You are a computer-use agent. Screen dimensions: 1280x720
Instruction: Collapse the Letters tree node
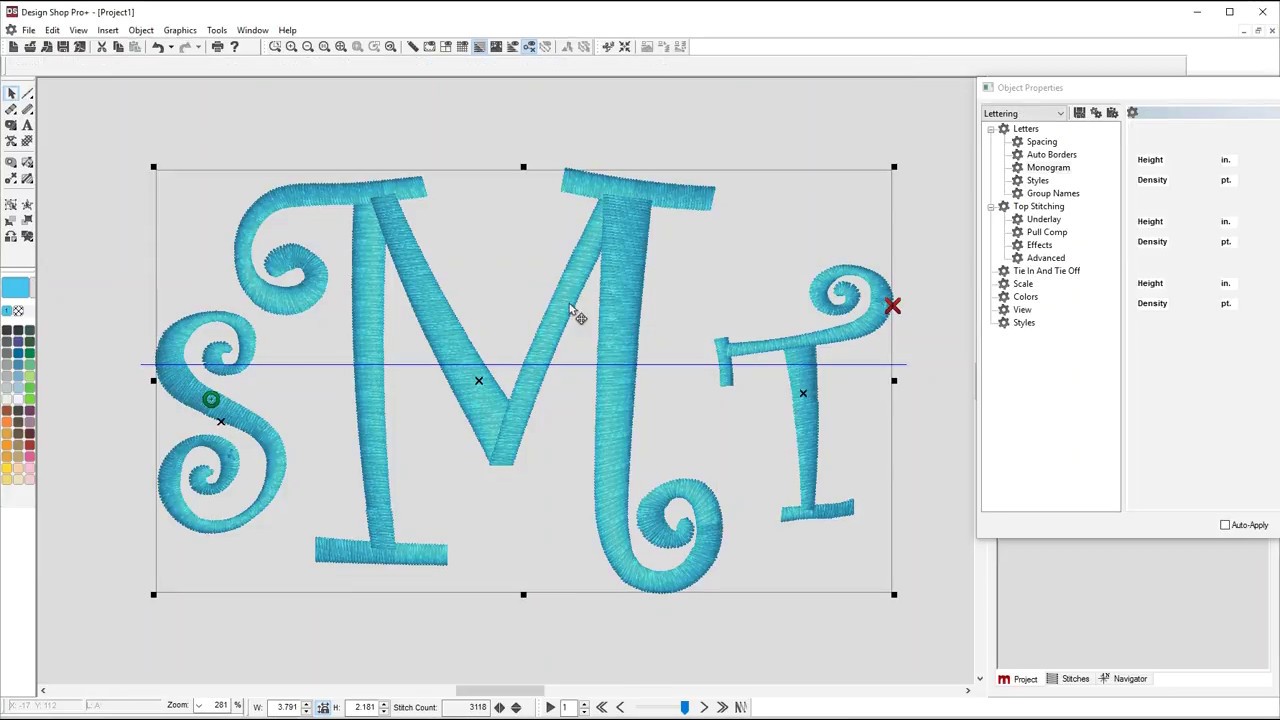pos(991,129)
